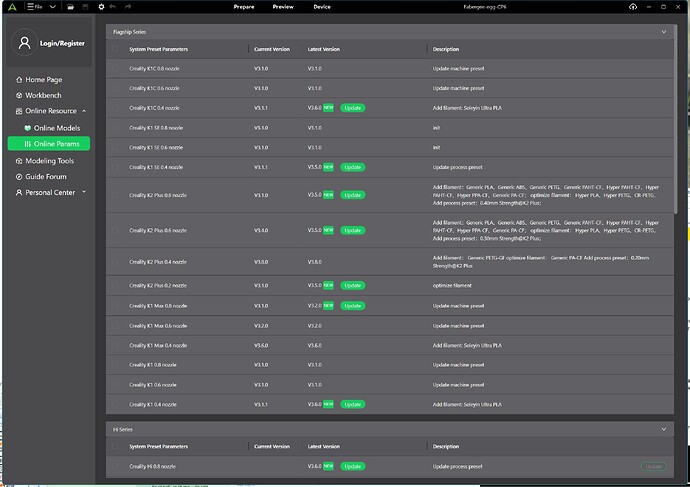
Task: Tick checkbox for Creality K1C 0.4 nozzle
Action: pyautogui.click(x=115, y=108)
